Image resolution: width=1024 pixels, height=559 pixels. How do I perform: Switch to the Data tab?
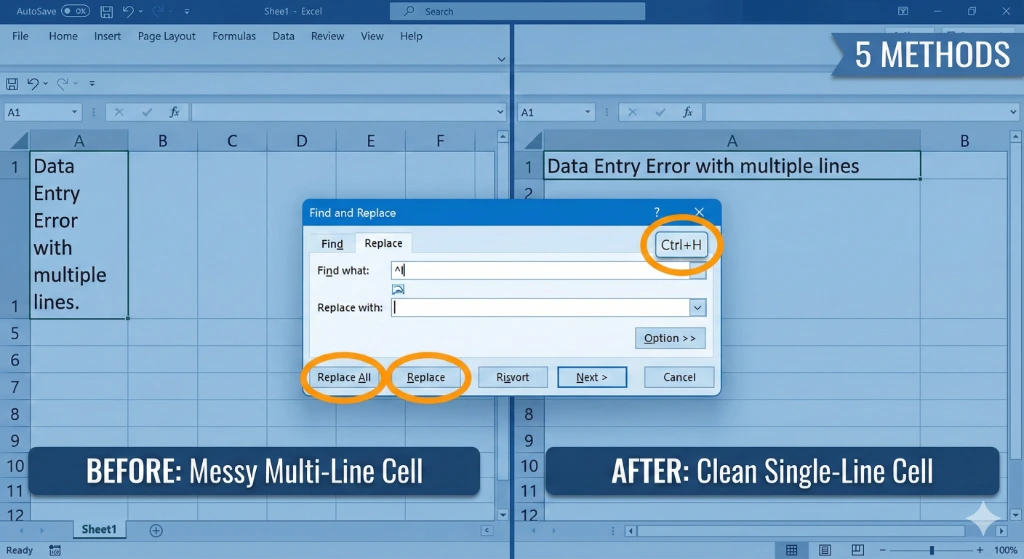(x=283, y=36)
